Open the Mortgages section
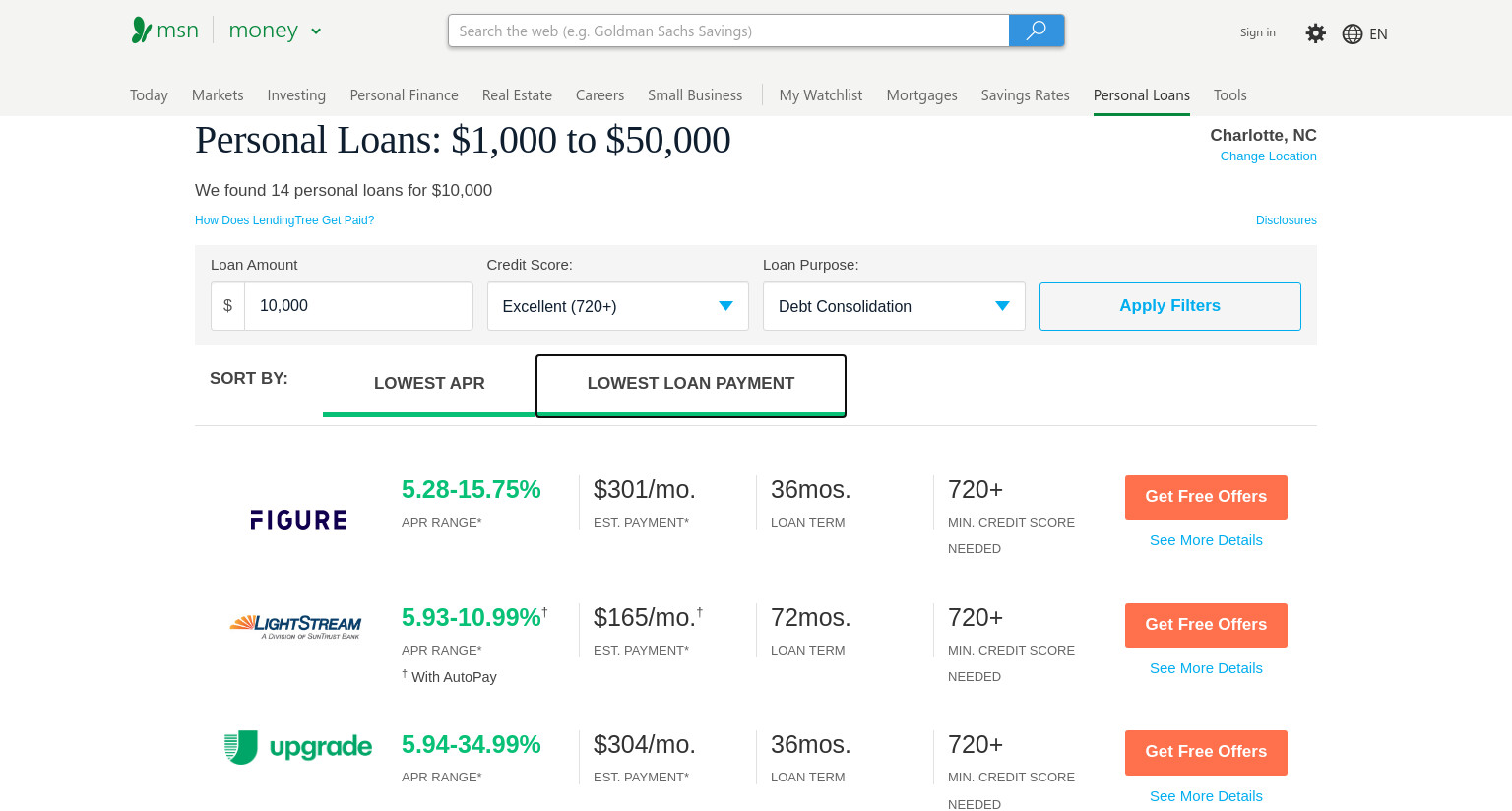The height and width of the screenshot is (811, 1512). click(921, 95)
